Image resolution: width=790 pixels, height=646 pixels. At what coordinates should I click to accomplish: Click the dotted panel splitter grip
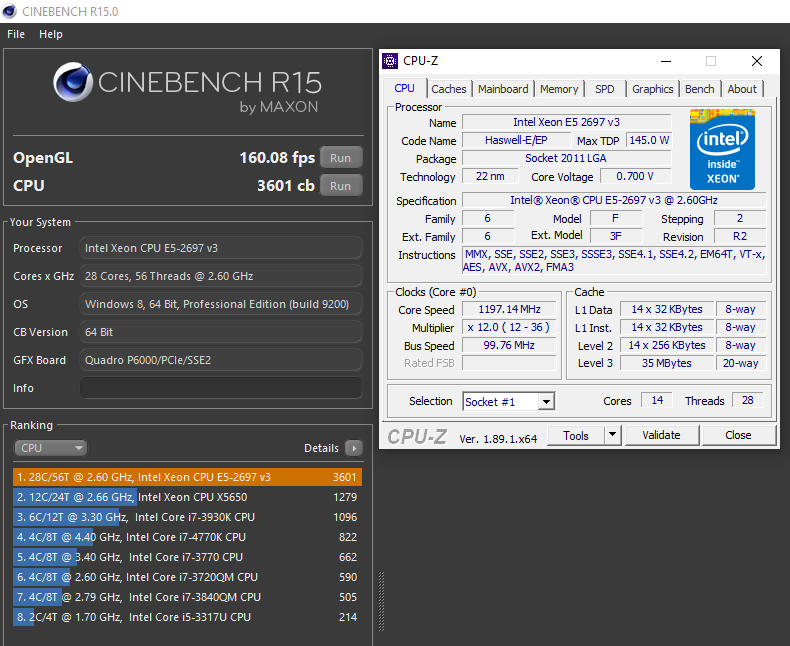click(x=381, y=602)
